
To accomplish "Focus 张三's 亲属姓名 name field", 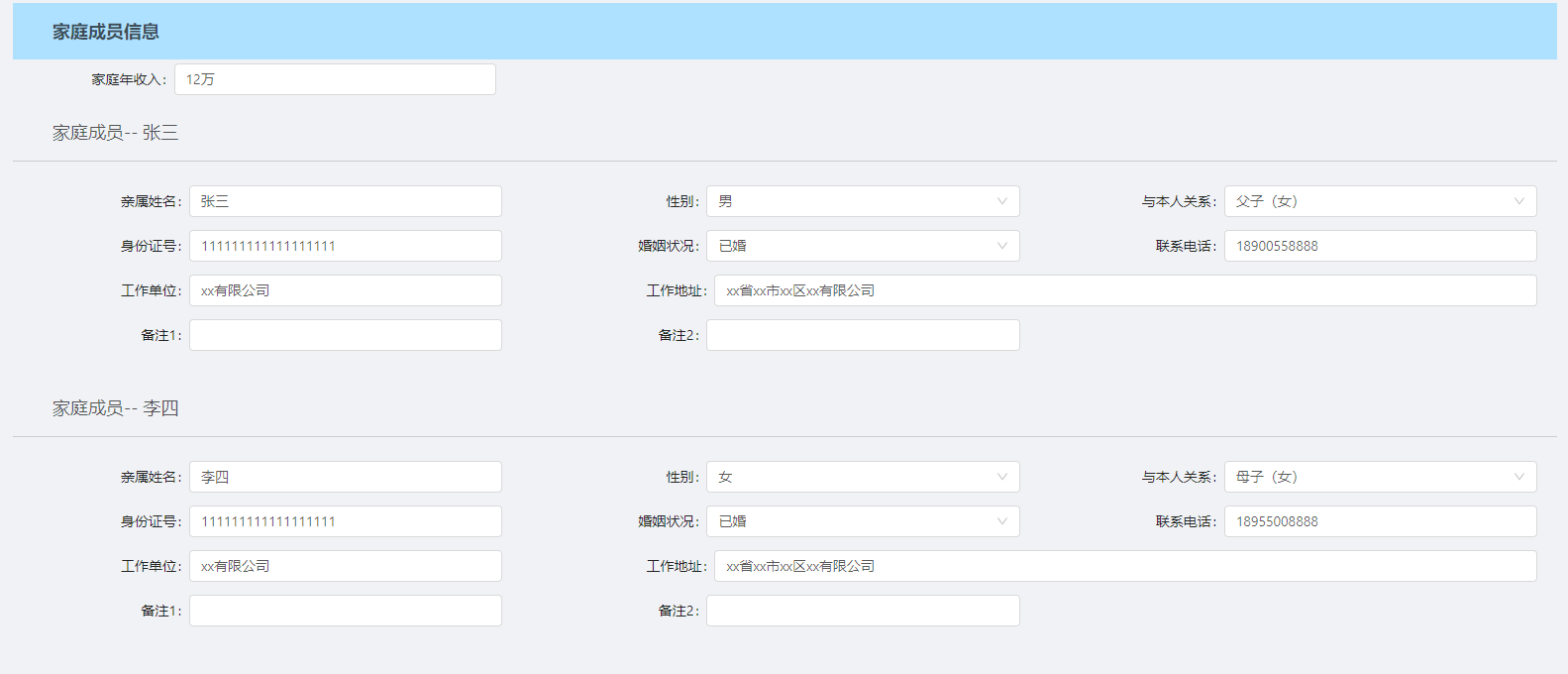I will click(345, 201).
